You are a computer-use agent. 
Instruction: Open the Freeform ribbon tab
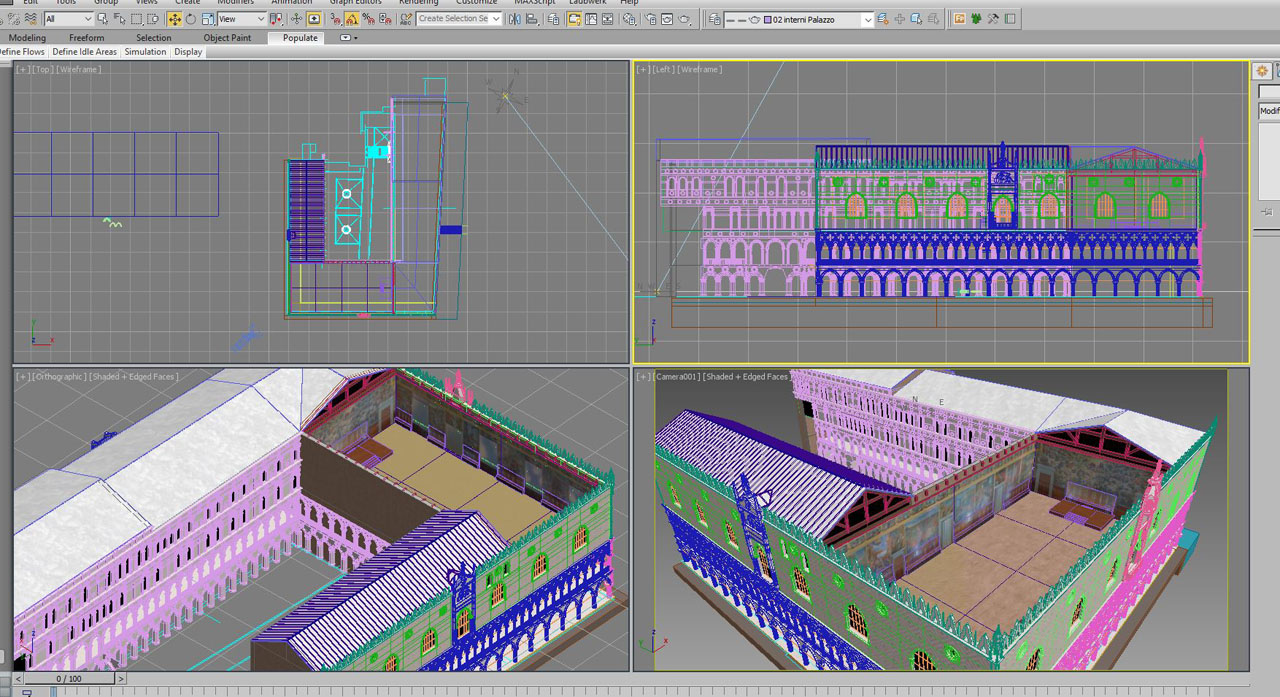pyautogui.click(x=86, y=38)
